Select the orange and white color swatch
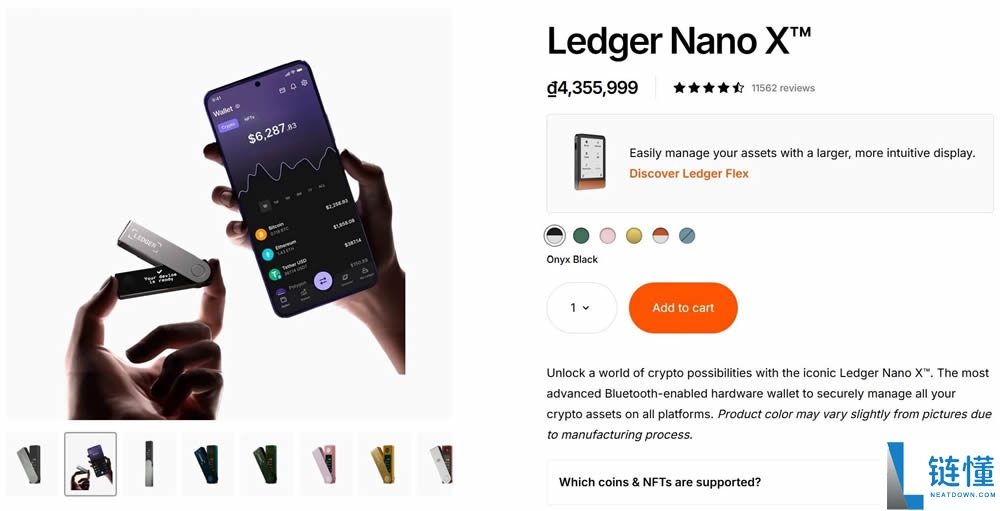This screenshot has width=1000, height=511. click(x=661, y=236)
